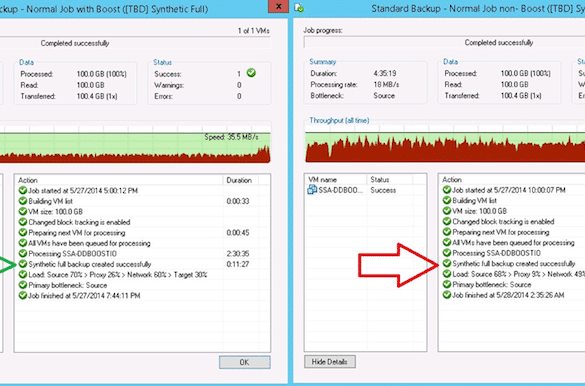
Task: Click 'Speed: 35.5 MB/s' label on graph
Action: (x=231, y=137)
